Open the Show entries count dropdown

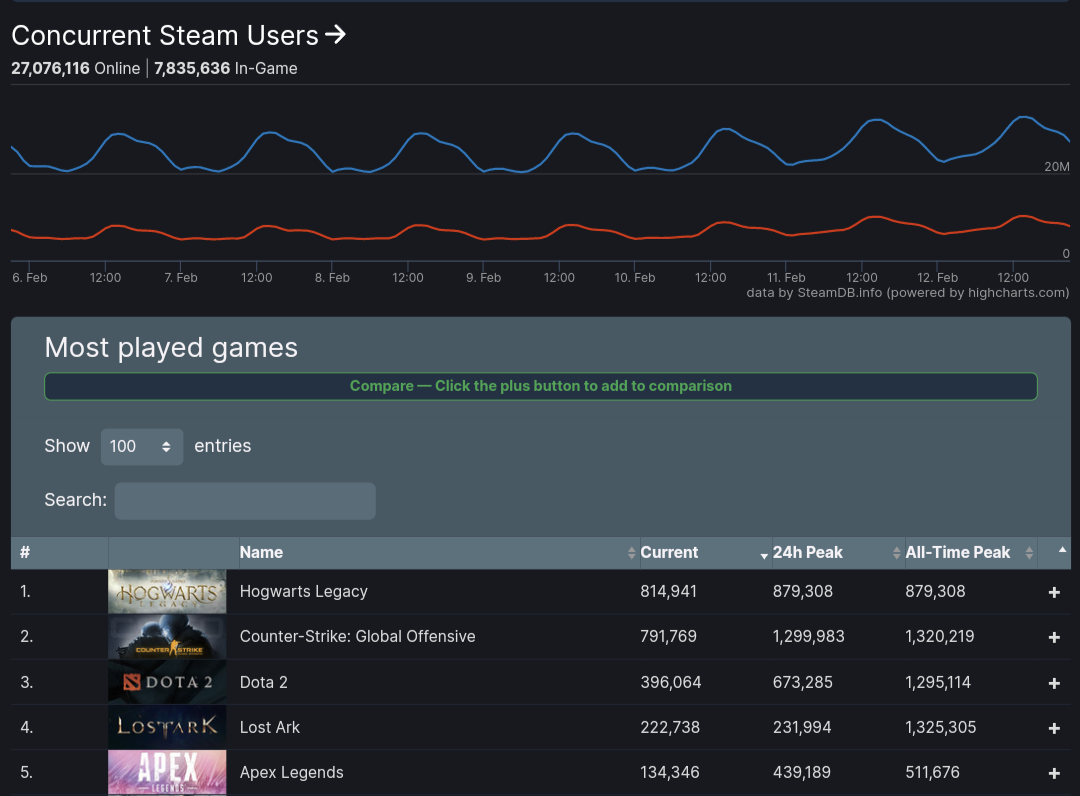tap(142, 446)
